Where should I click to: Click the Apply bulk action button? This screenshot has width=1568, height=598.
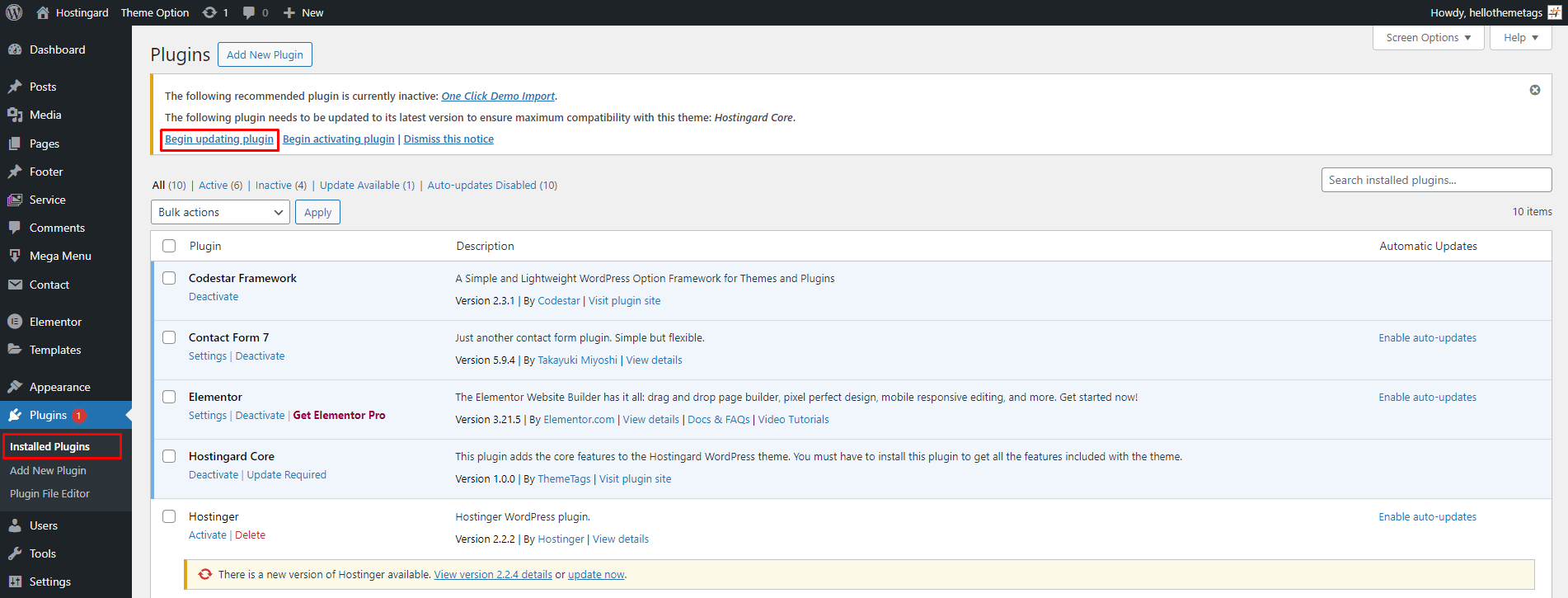[317, 212]
